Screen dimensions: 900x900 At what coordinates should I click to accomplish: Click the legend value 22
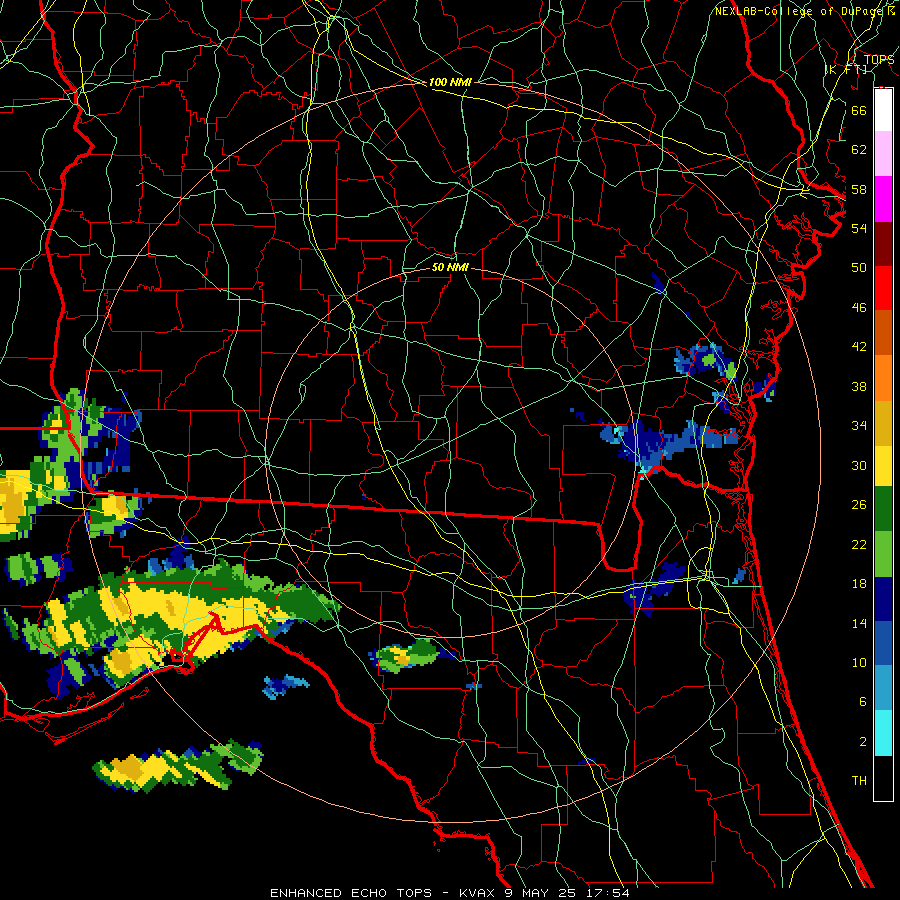859,544
